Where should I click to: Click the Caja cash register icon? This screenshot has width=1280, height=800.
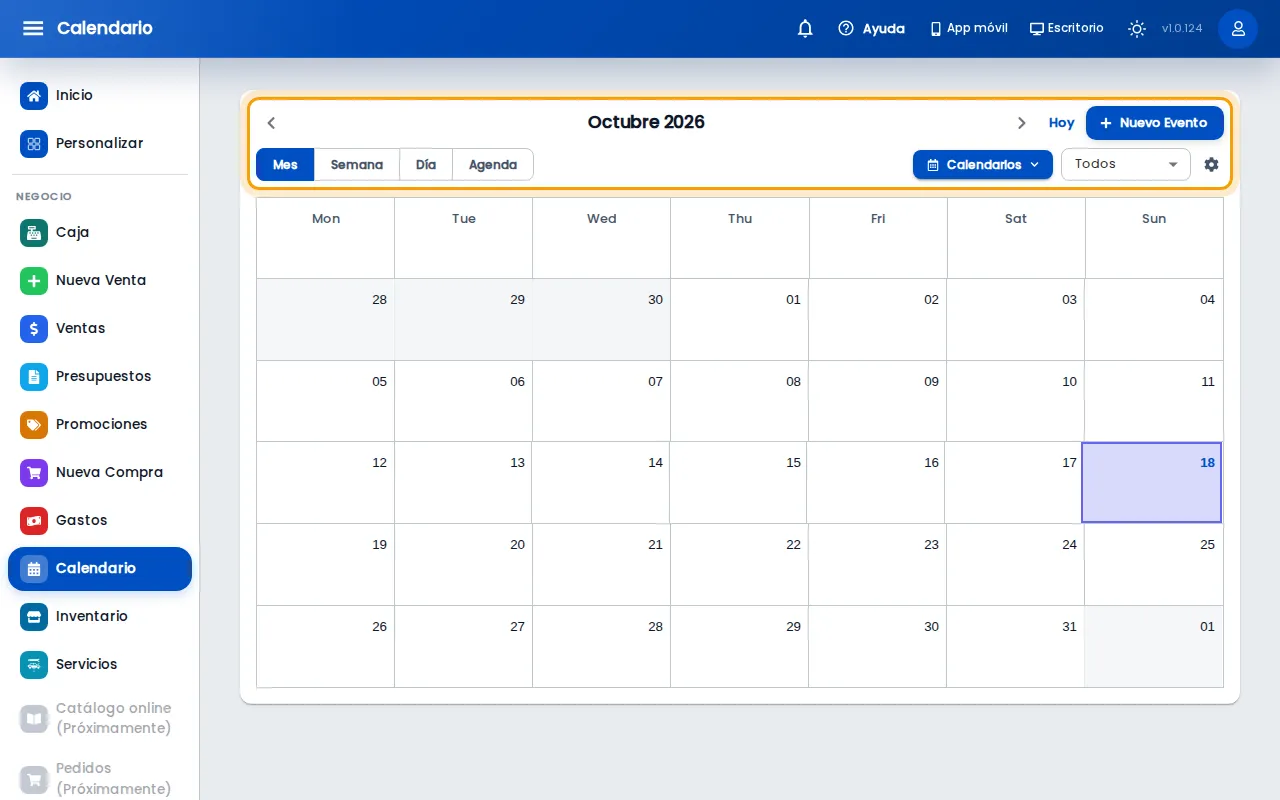tap(34, 233)
